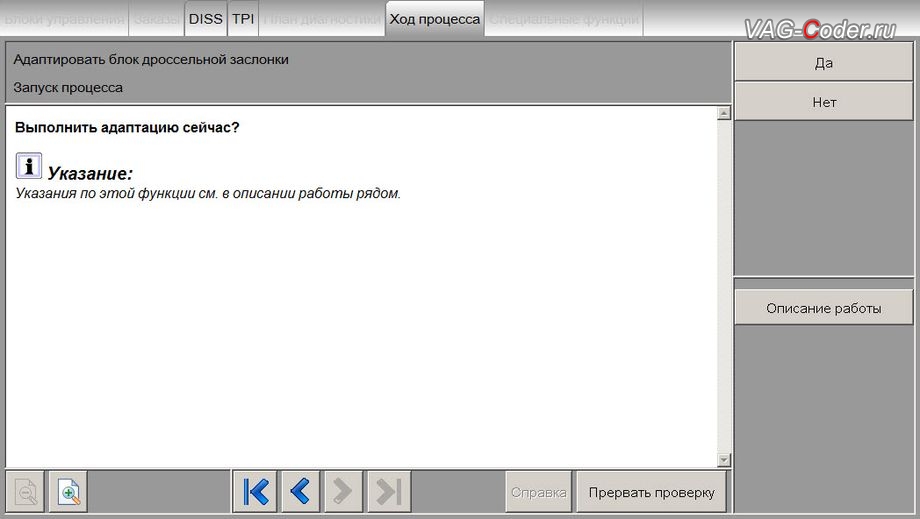Click heading 'Адаптировать блок дроссельной заслонки'
Image resolution: width=920 pixels, height=519 pixels.
point(151,59)
